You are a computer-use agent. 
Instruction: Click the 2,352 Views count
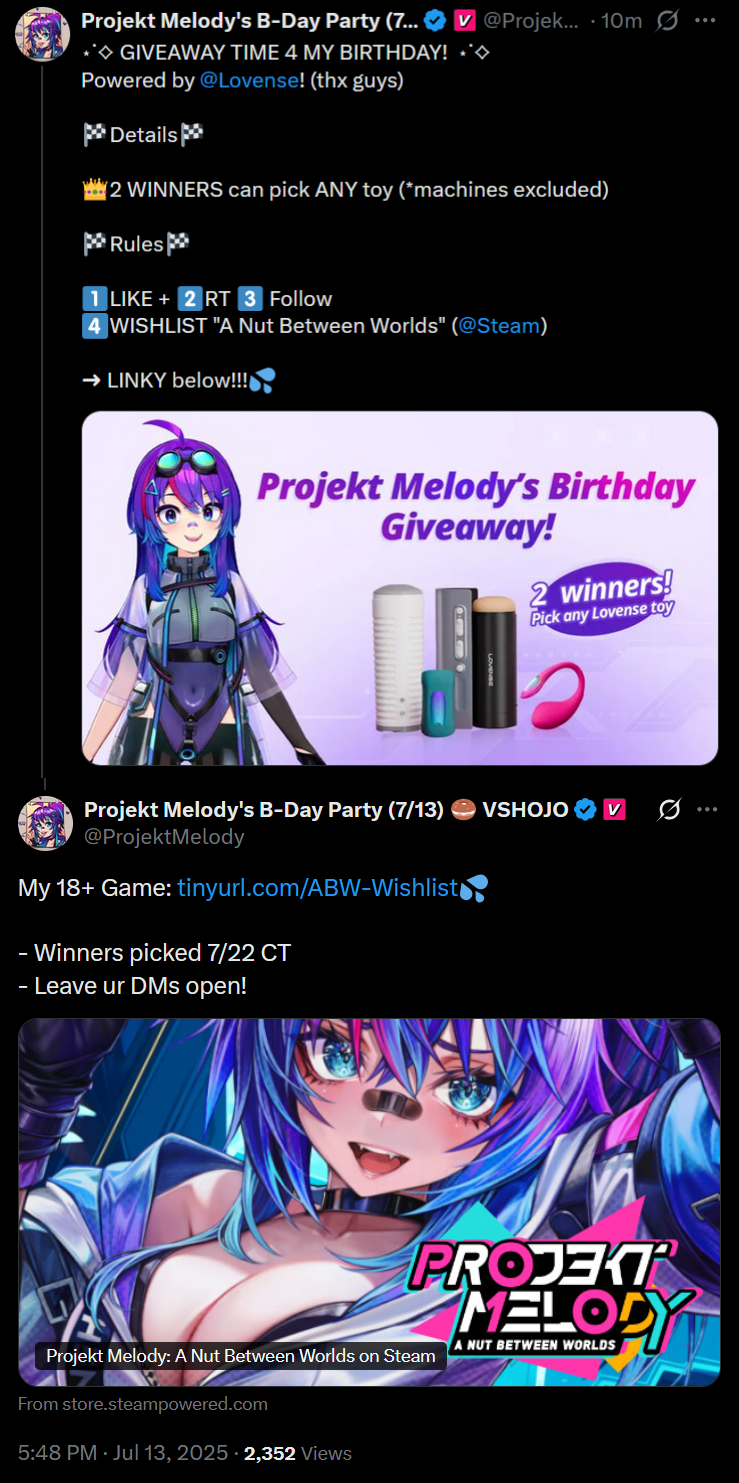298,1452
